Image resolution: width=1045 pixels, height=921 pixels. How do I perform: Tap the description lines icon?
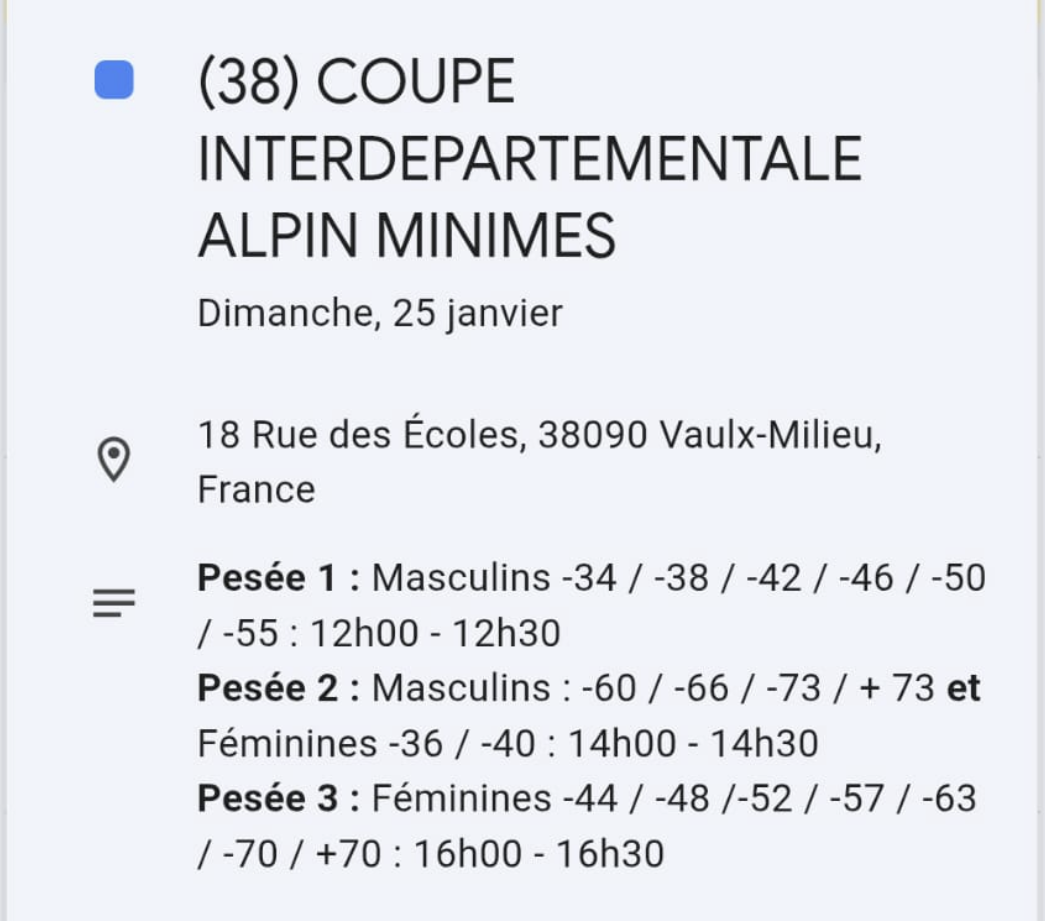point(114,603)
